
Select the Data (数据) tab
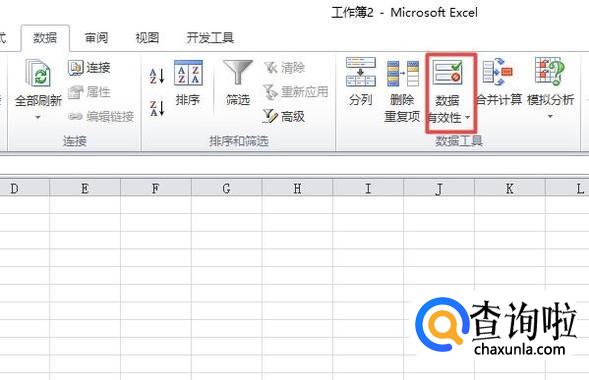tap(45, 38)
